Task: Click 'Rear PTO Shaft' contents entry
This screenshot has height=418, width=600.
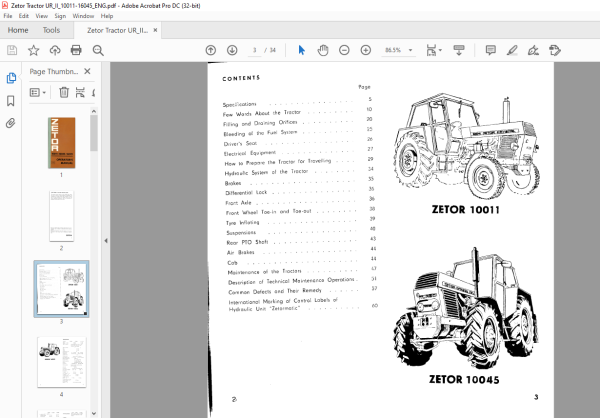Action: click(247, 242)
